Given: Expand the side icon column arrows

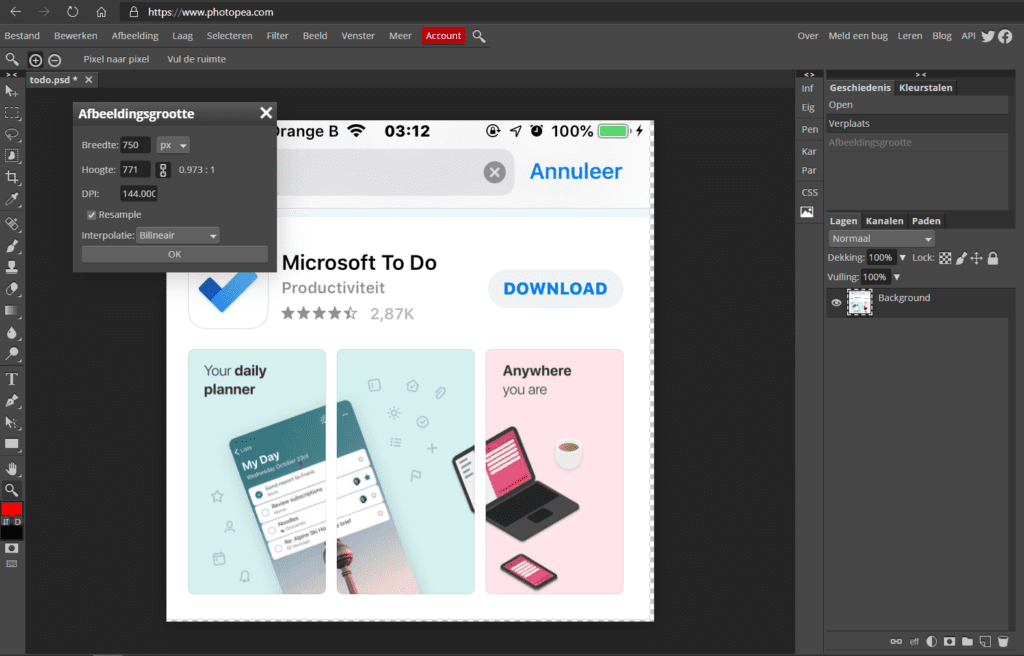Looking at the screenshot, I should point(809,74).
